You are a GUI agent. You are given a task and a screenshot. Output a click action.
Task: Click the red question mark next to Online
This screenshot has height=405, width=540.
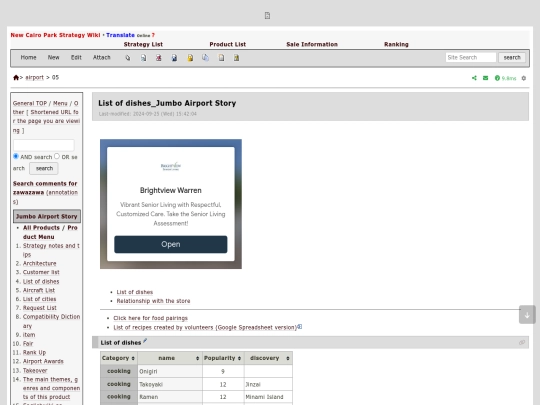[x=153, y=35]
